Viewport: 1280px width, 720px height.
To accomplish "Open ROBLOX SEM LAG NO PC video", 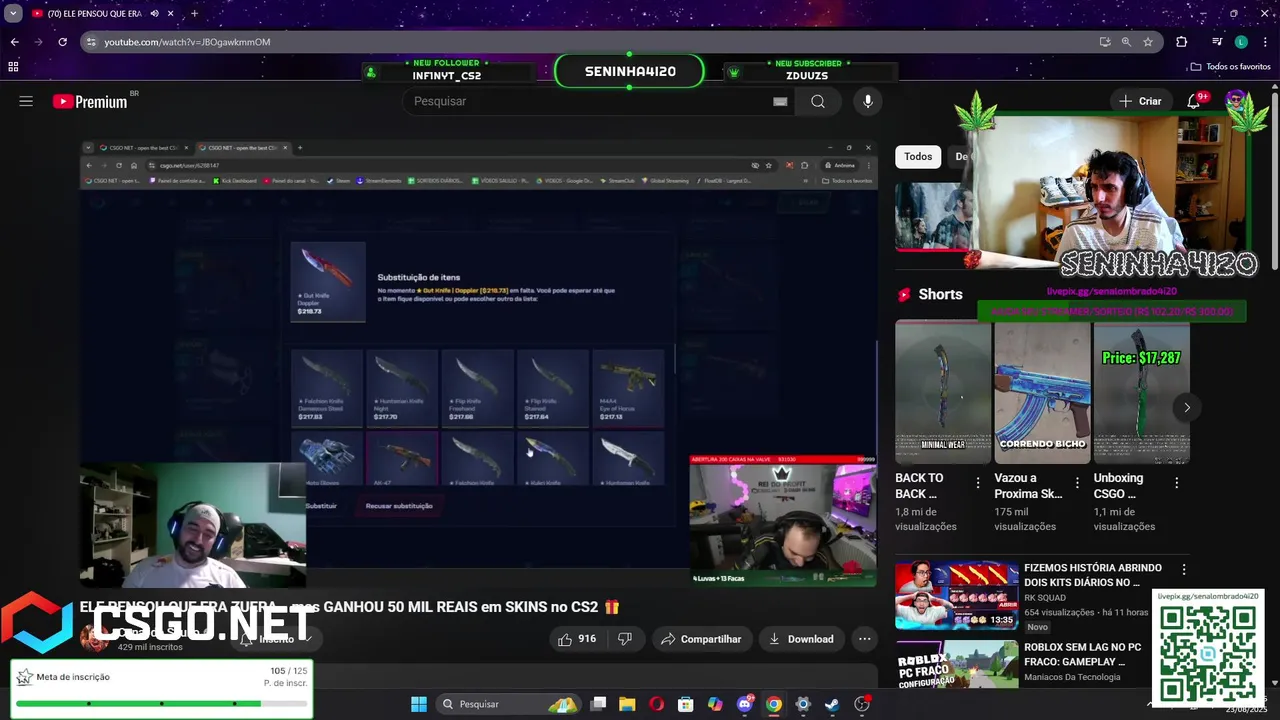I will (1083, 655).
